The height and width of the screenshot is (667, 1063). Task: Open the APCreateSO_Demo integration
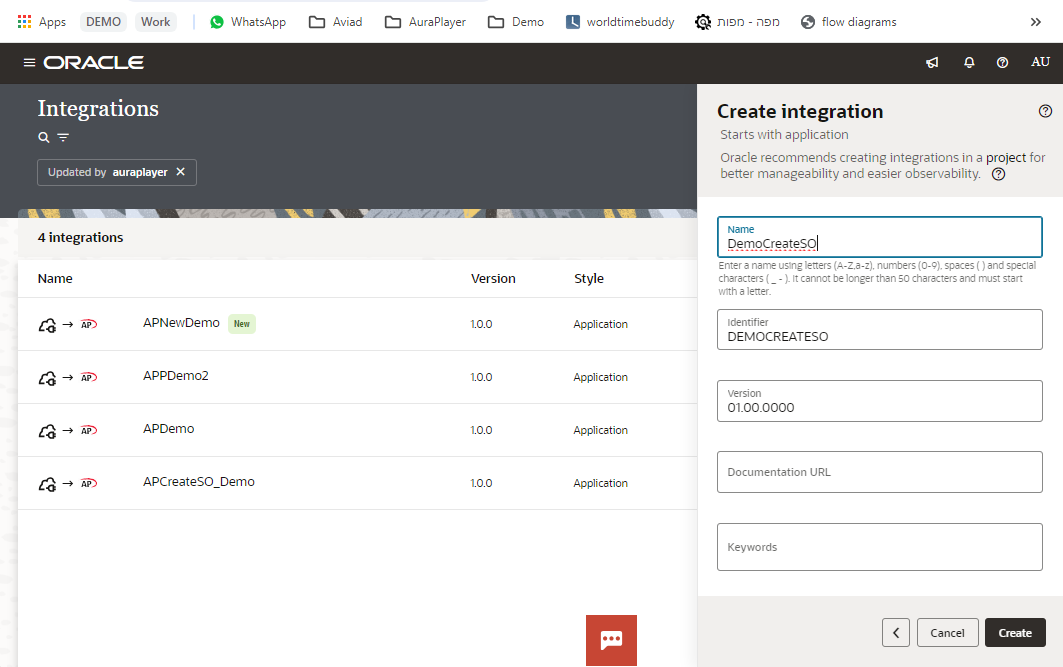coord(199,481)
